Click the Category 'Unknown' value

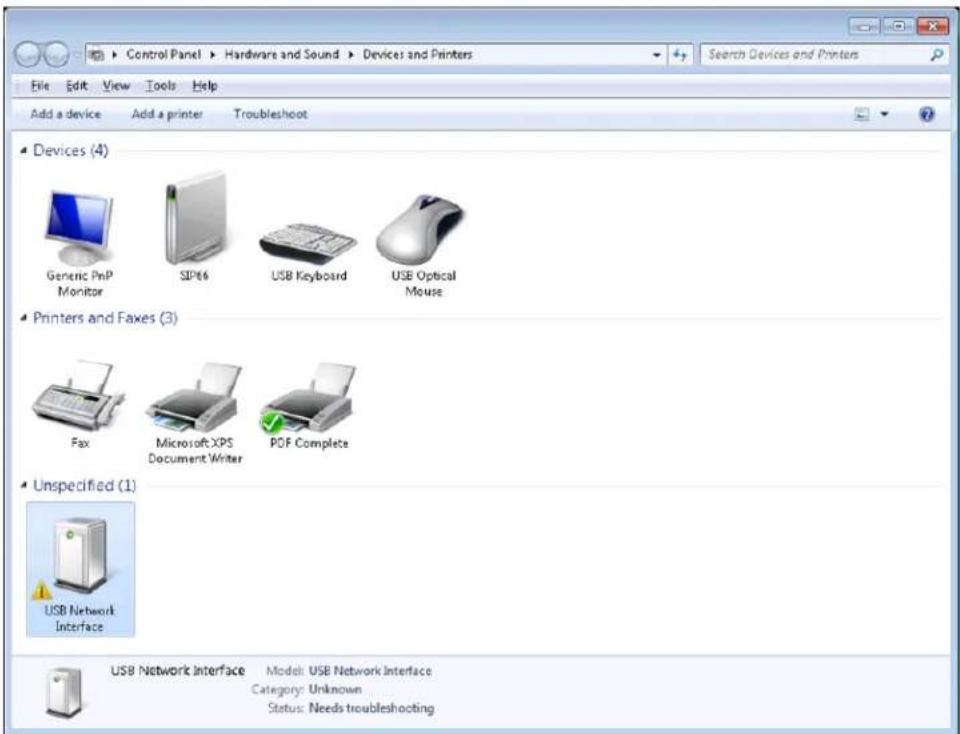pyautogui.click(x=335, y=689)
